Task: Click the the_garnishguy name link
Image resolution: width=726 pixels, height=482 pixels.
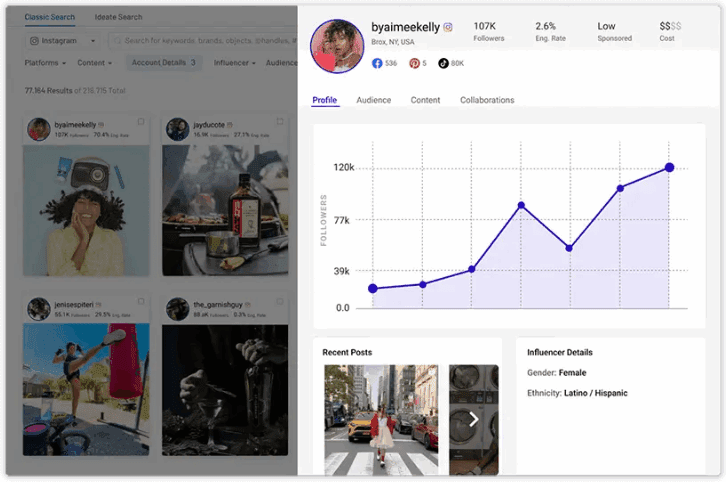Action: [218, 304]
